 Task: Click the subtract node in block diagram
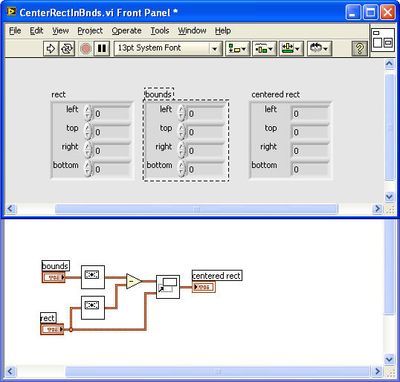133,282
